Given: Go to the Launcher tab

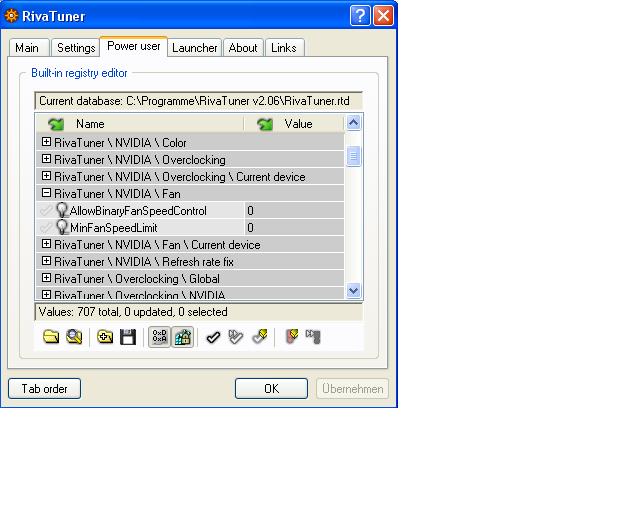Looking at the screenshot, I should tap(195, 48).
